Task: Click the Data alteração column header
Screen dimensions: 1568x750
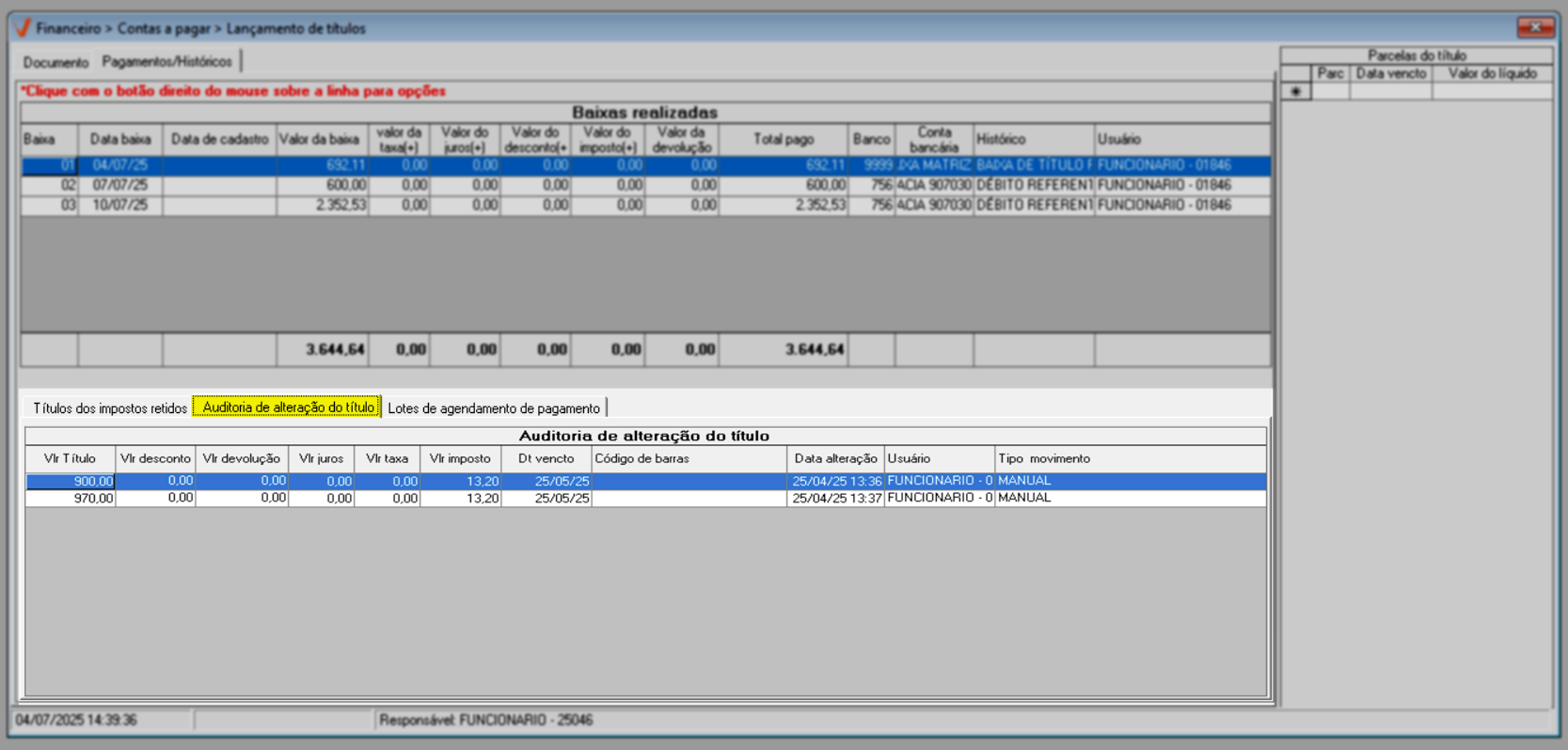Action: pyautogui.click(x=835, y=458)
